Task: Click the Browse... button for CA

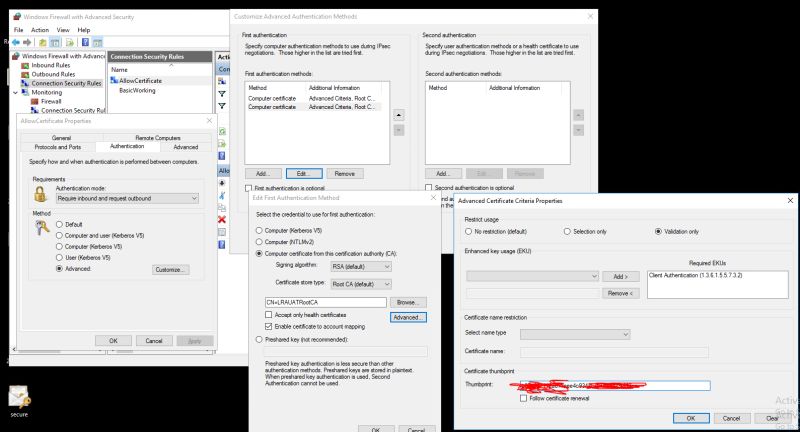Action: [x=408, y=302]
